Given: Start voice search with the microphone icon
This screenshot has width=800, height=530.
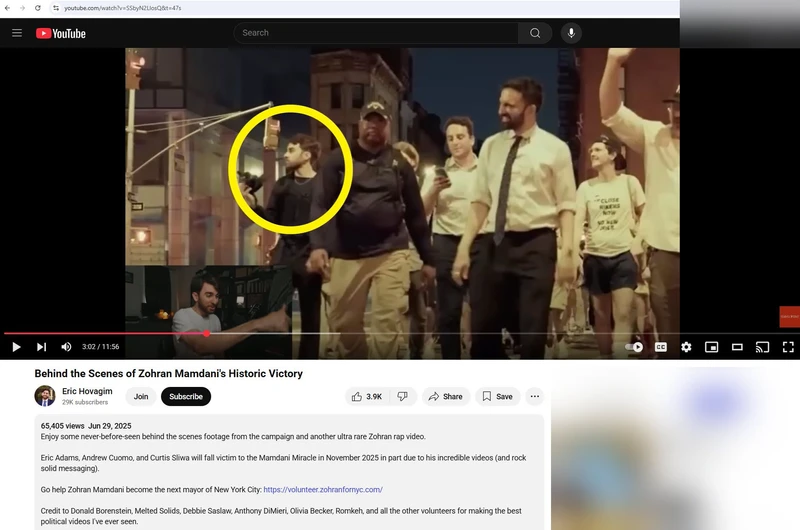Looking at the screenshot, I should (572, 33).
